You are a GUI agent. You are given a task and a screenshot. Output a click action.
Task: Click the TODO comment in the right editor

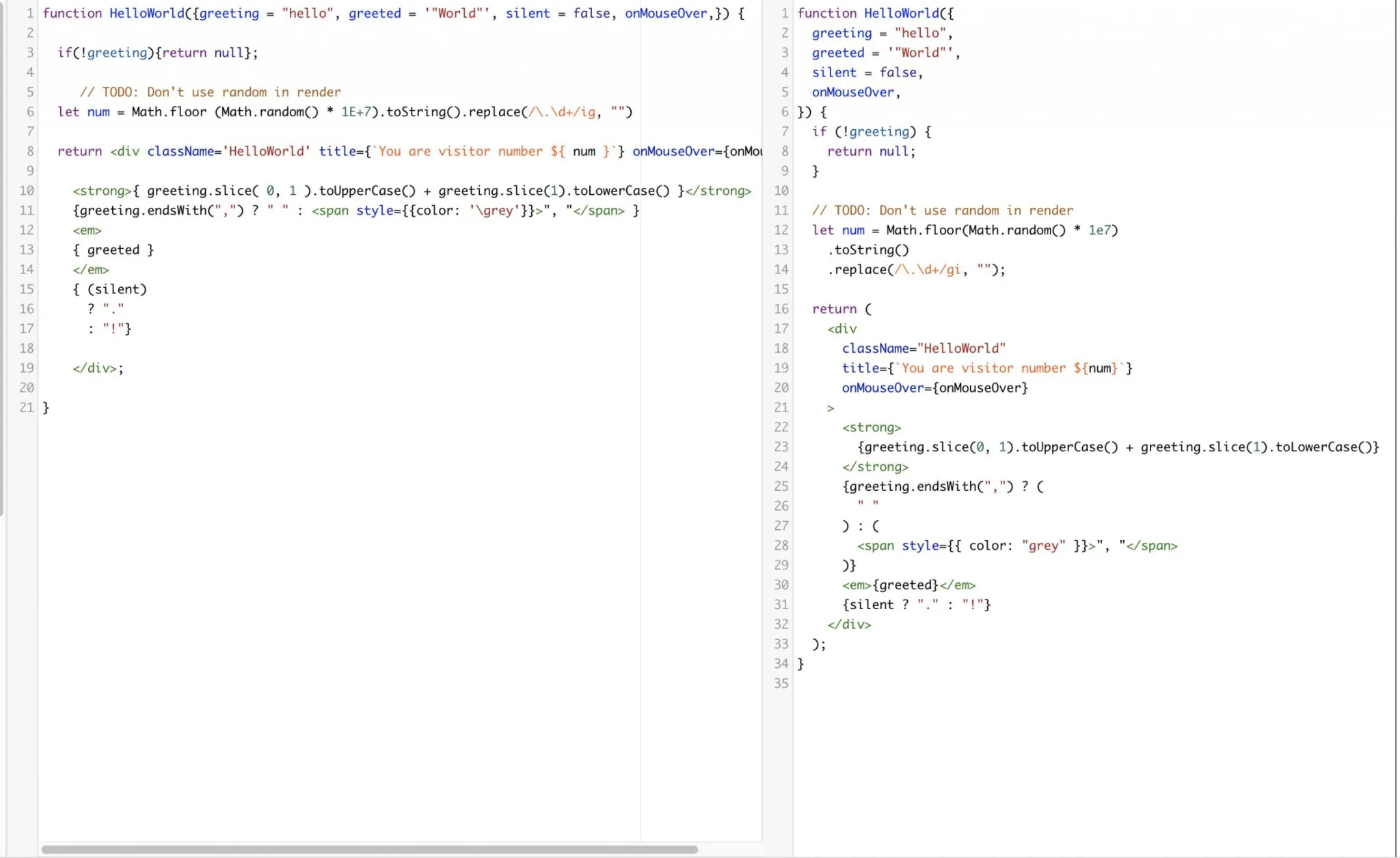point(943,211)
